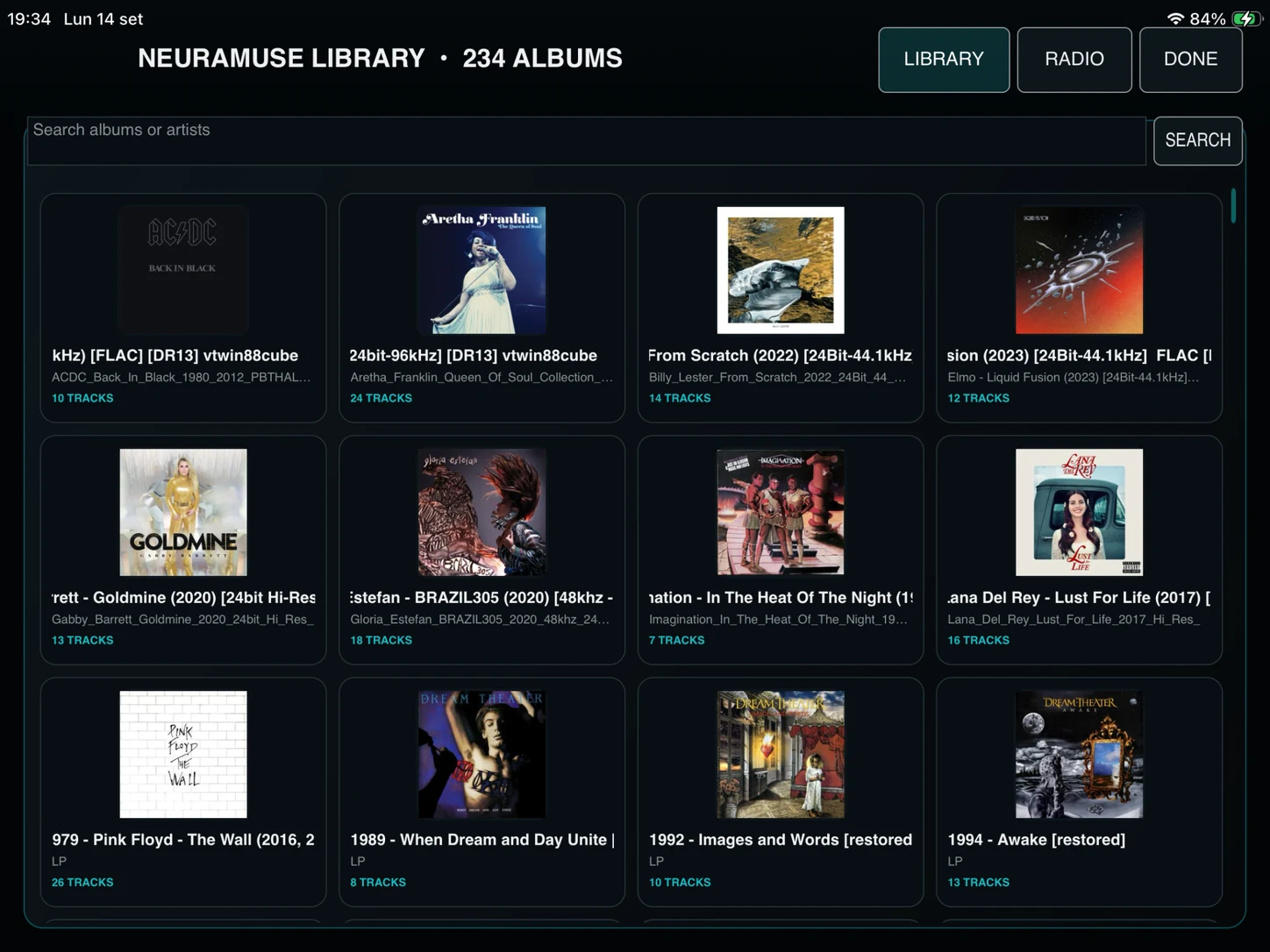Click the 'NEURAMUSE LIBRARY' heading
1270x952 pixels.
[282, 58]
